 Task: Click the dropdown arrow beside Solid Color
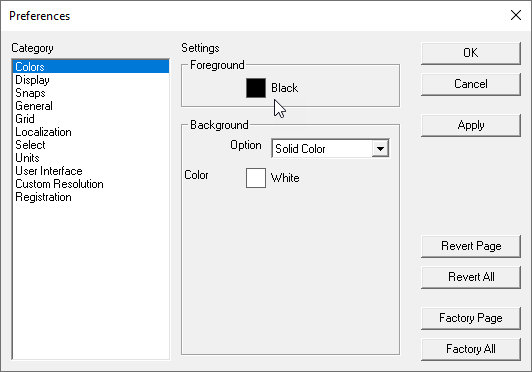(380, 149)
